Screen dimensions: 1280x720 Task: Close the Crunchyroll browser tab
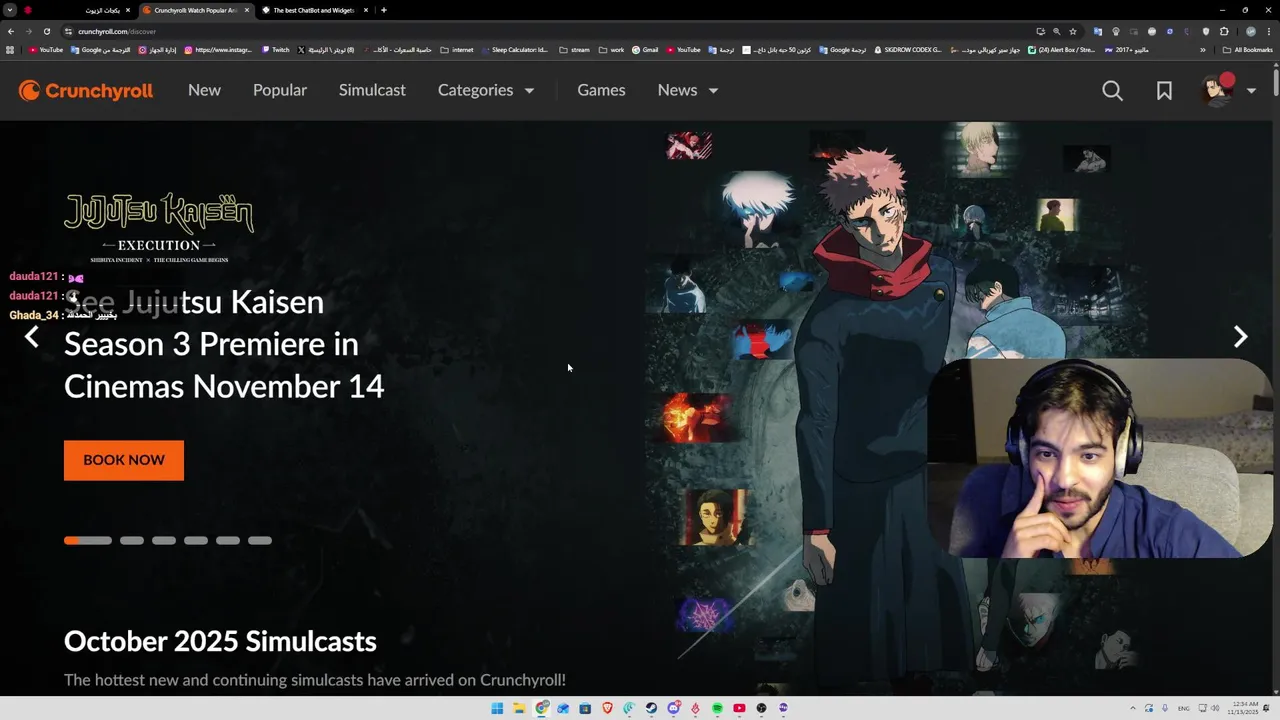click(247, 10)
